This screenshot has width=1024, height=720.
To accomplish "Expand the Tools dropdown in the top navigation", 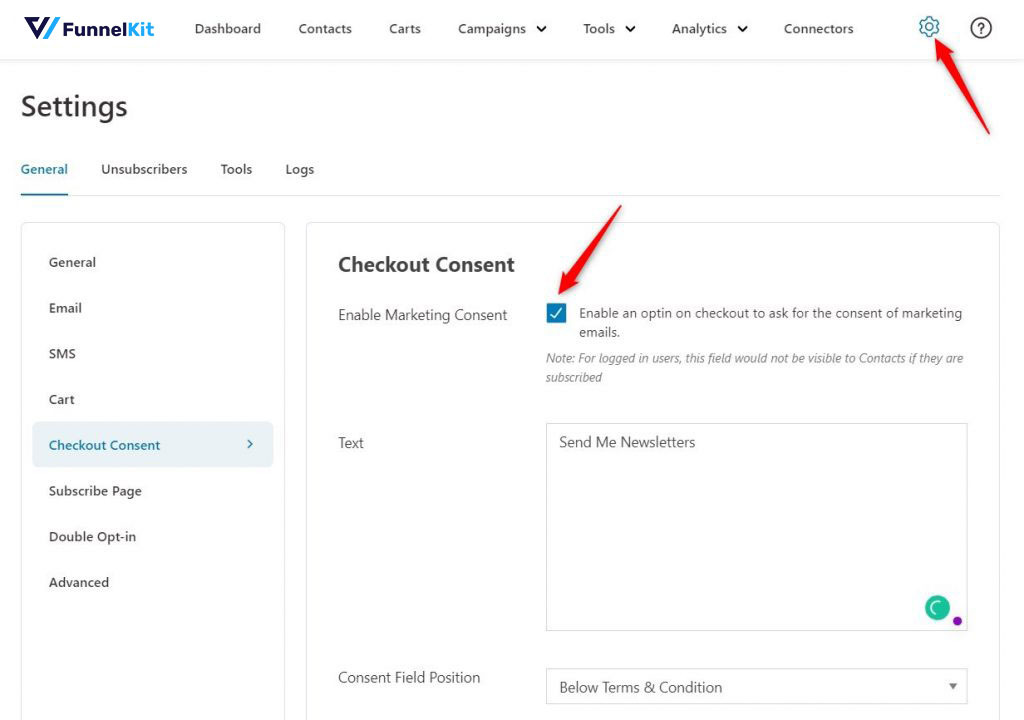I will 609,29.
